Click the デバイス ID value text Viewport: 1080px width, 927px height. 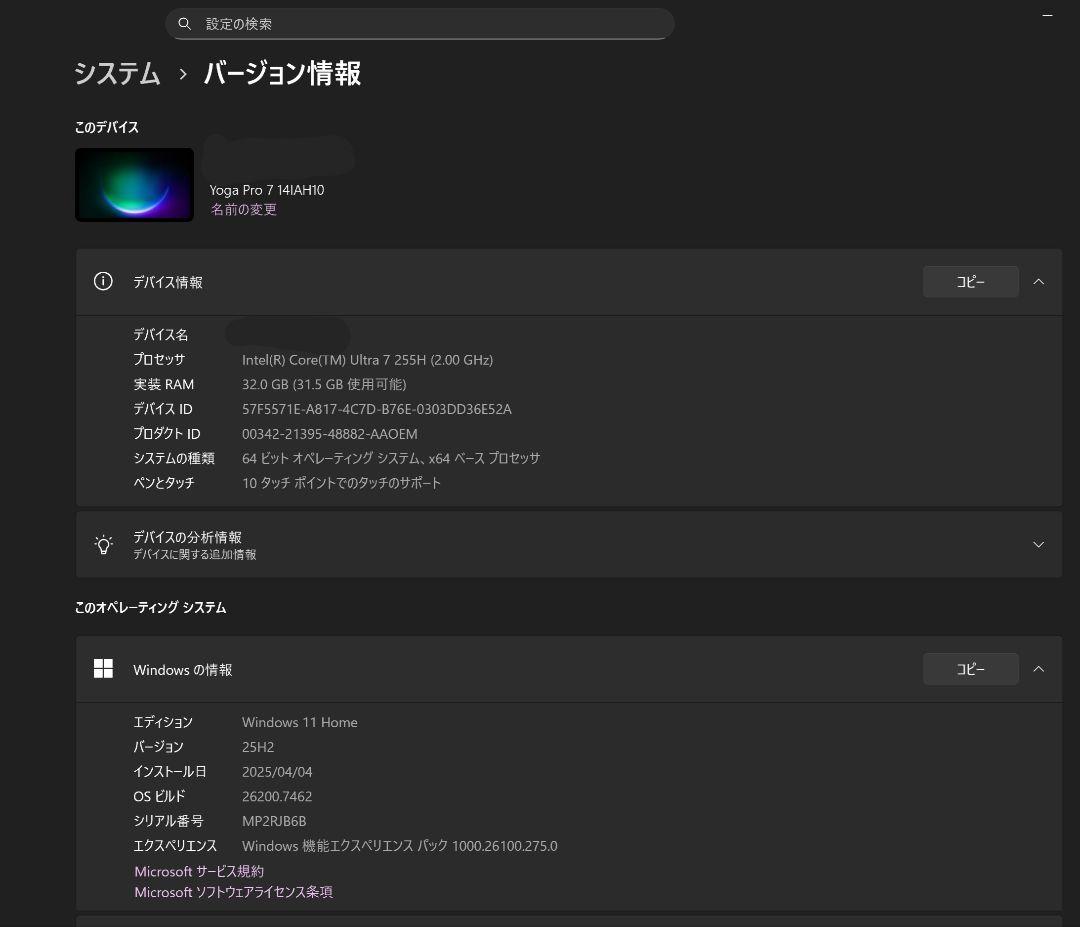[377, 408]
